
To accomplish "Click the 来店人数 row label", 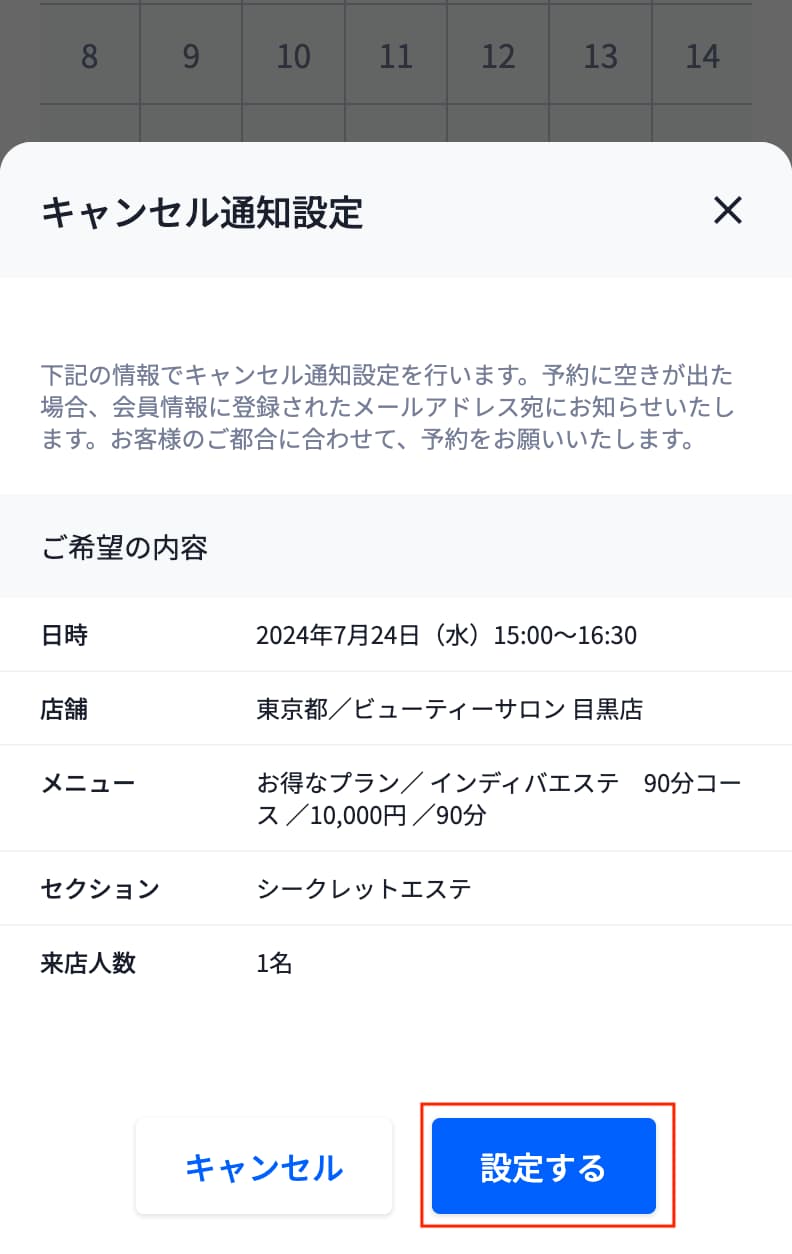I will 88,963.
